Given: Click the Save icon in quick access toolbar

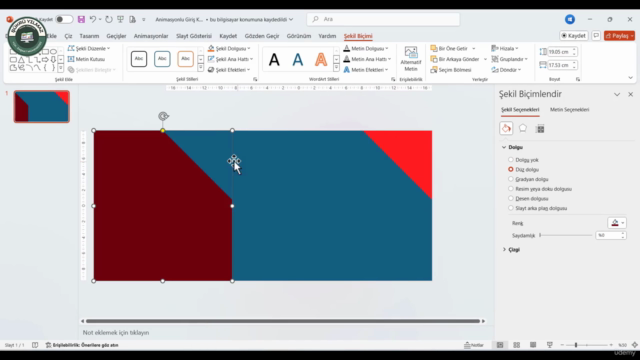Looking at the screenshot, I should (x=81, y=19).
